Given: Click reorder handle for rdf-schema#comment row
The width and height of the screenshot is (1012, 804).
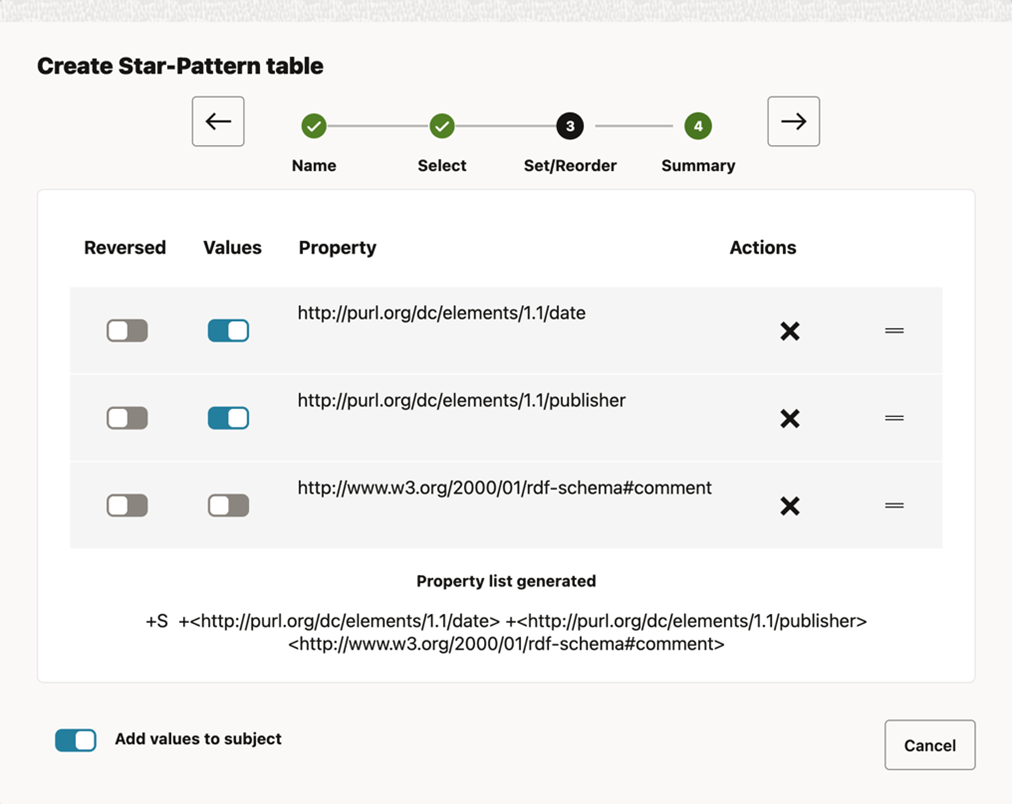Looking at the screenshot, I should click(894, 506).
